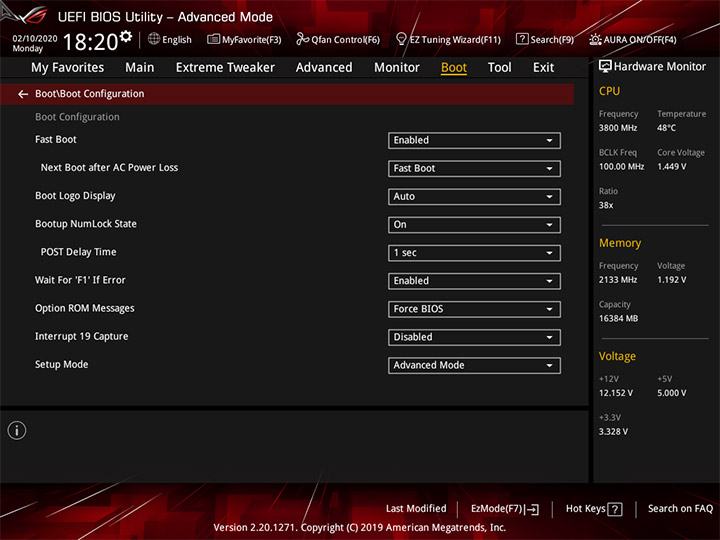Click the memory capacity 16384 MB value
The width and height of the screenshot is (720, 540).
tap(618, 319)
